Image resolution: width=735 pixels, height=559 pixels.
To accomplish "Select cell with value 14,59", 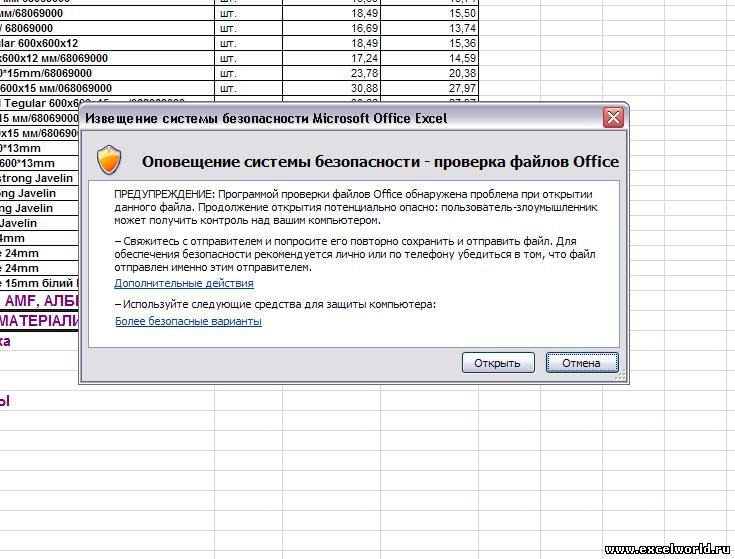I will click(x=429, y=58).
